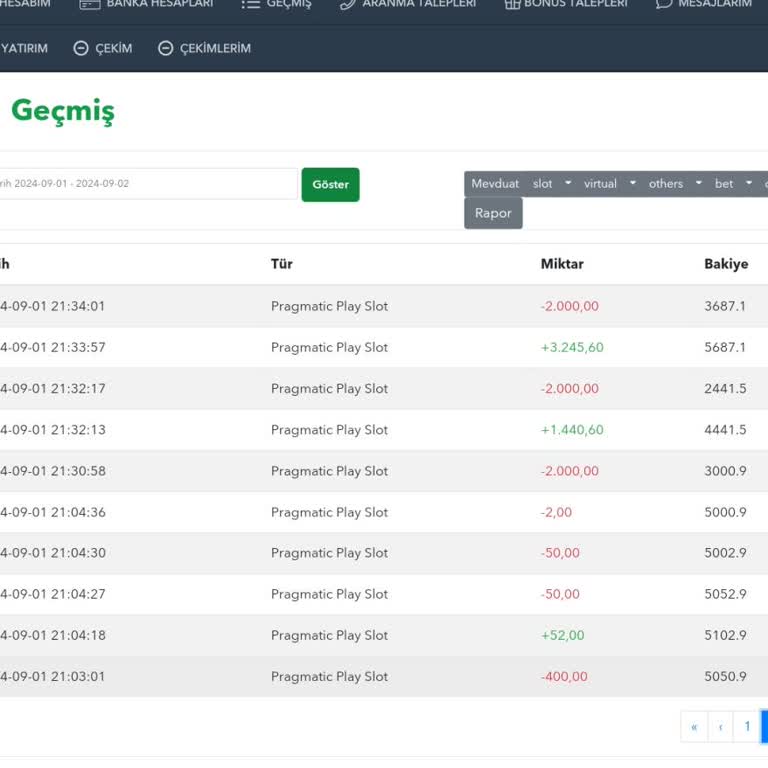Click the minus-circle icon beside Çekim
The width and height of the screenshot is (768, 768).
[x=81, y=48]
